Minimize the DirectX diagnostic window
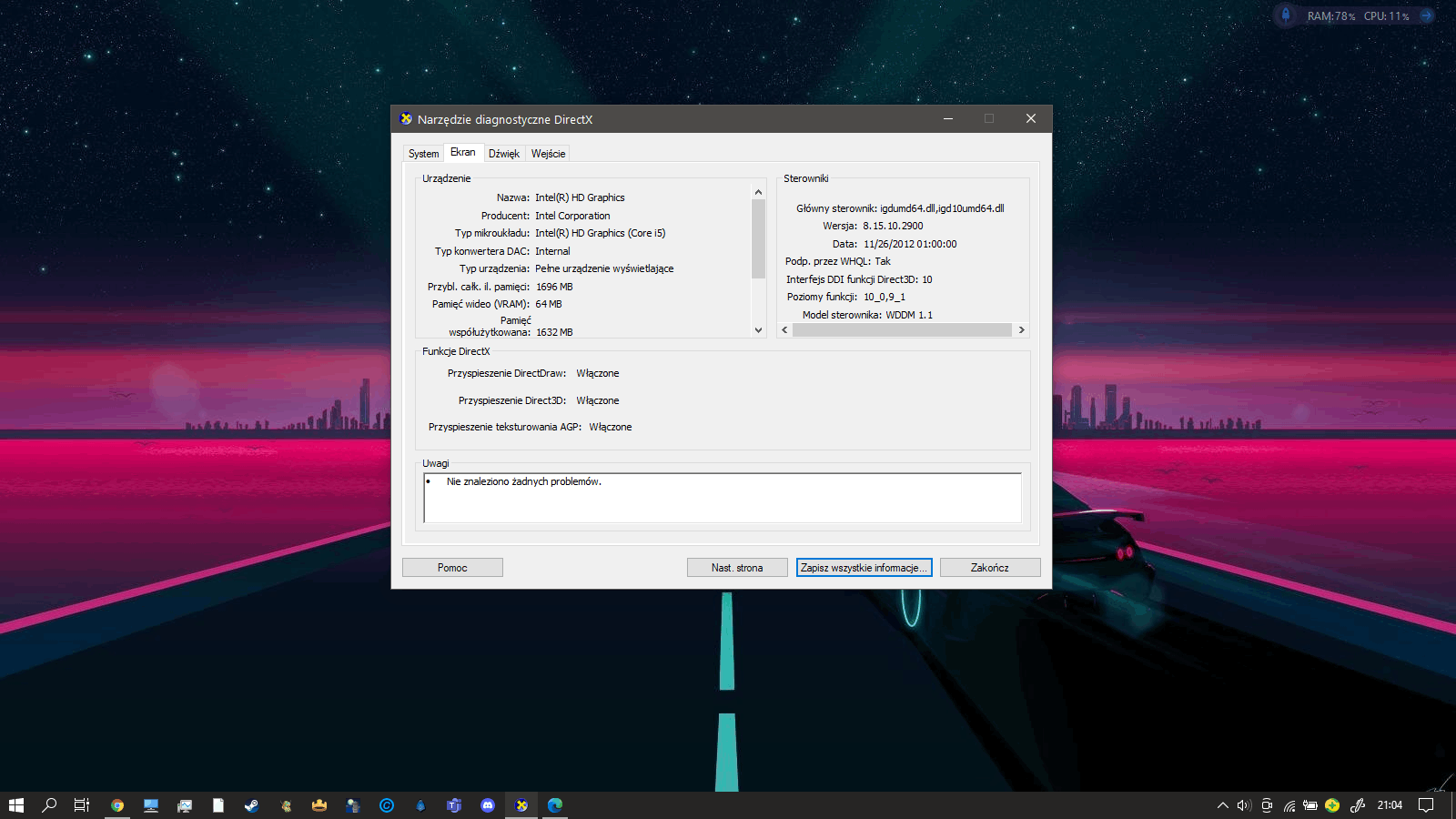Viewport: 1456px width, 819px height. (x=947, y=119)
